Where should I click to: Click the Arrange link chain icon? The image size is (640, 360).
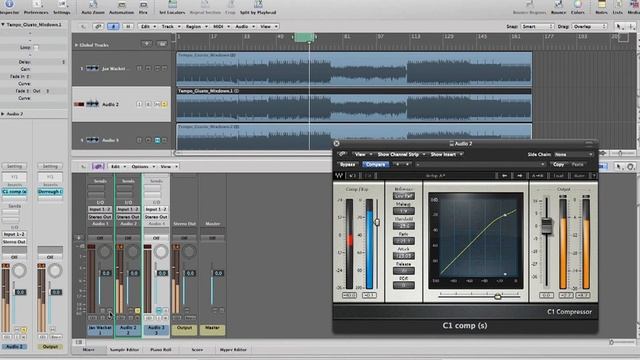pos(98,27)
